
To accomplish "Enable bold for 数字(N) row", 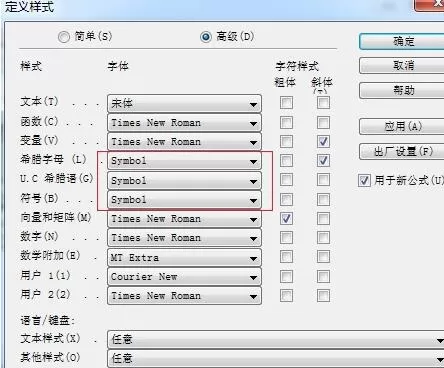I will pos(286,238).
